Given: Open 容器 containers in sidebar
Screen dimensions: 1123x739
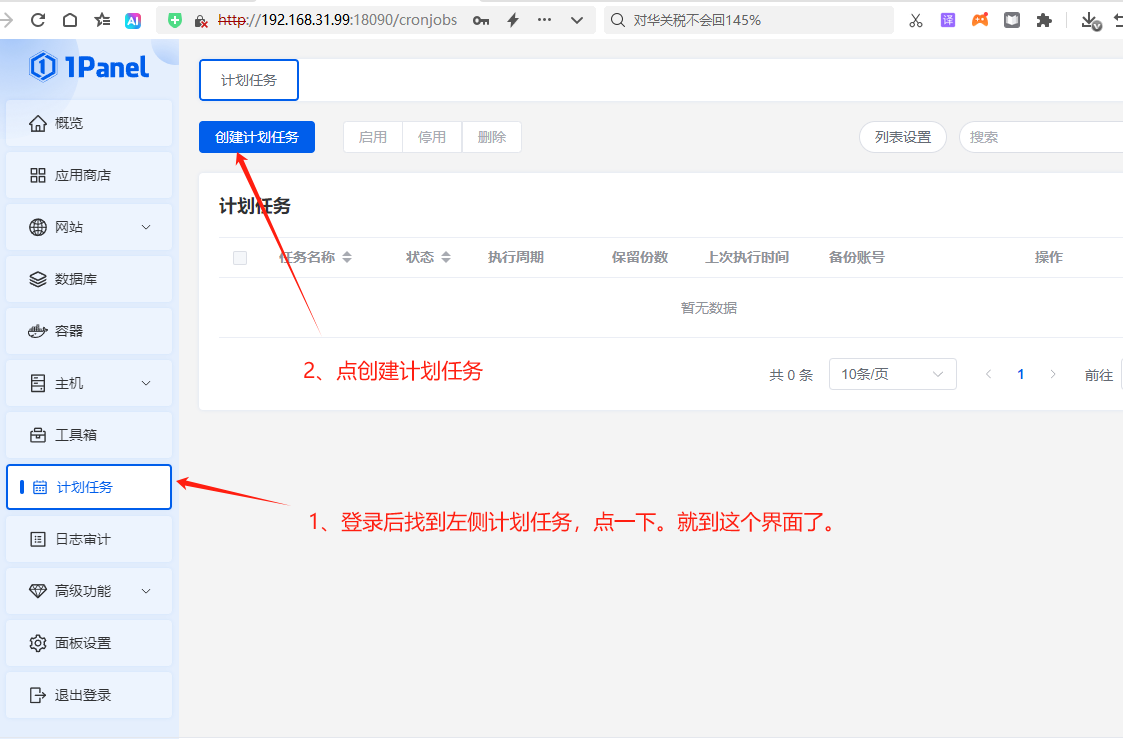Looking at the screenshot, I should [89, 331].
